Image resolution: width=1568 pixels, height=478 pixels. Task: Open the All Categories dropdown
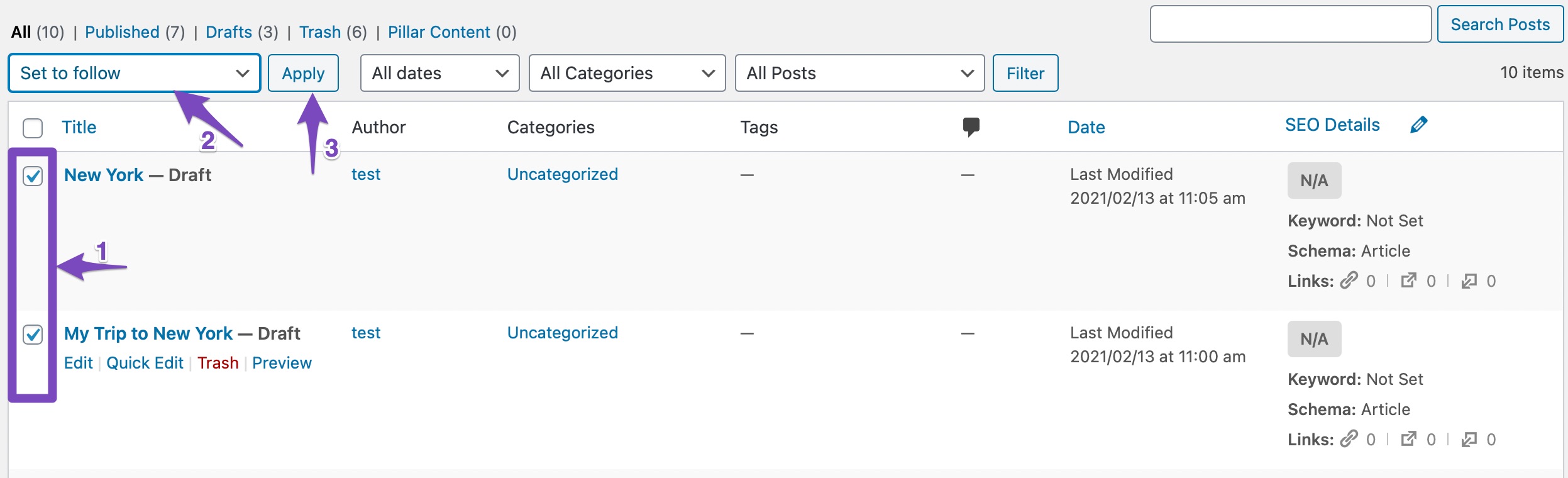point(627,73)
